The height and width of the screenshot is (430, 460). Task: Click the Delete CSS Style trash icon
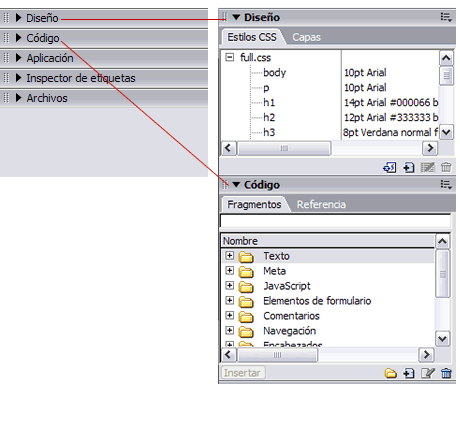446,167
